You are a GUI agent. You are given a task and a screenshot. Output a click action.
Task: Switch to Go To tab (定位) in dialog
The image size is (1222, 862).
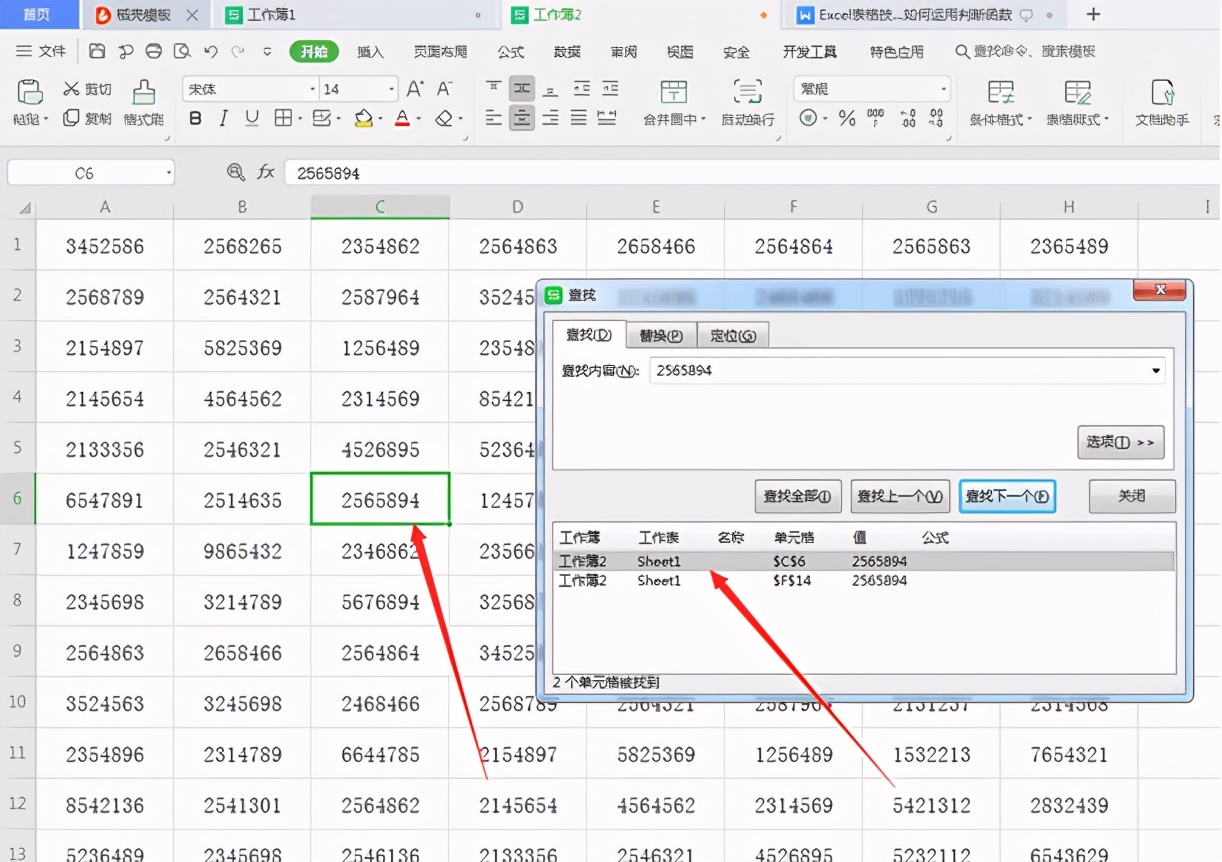point(732,335)
